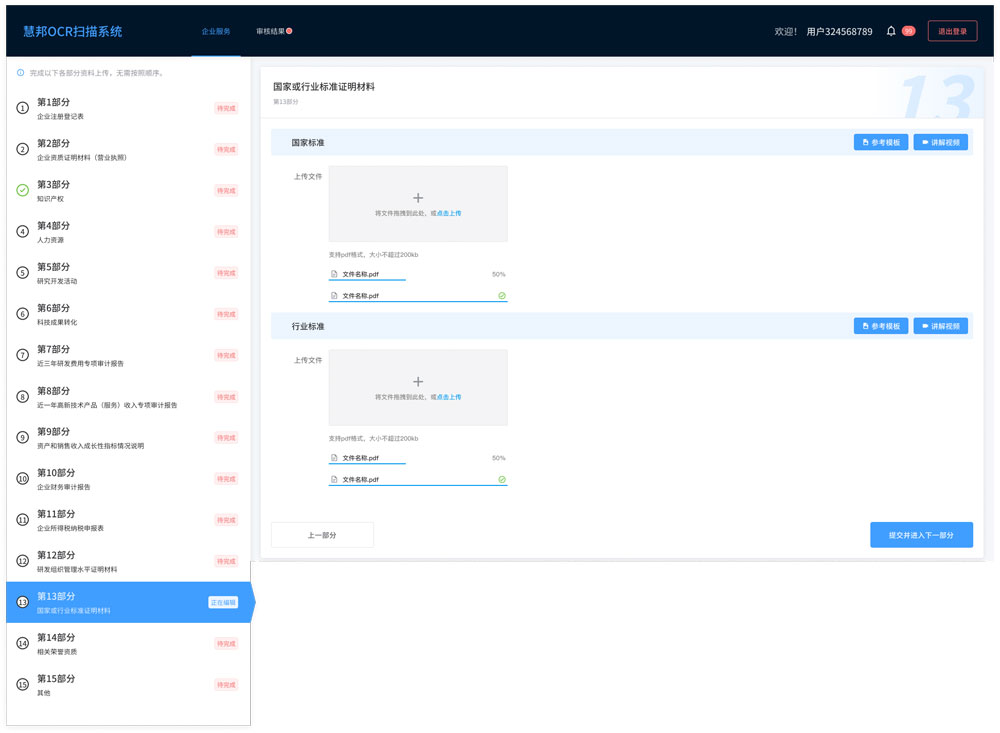
Task: Open 第5部分 研究开发活动
Action: [x=128, y=273]
